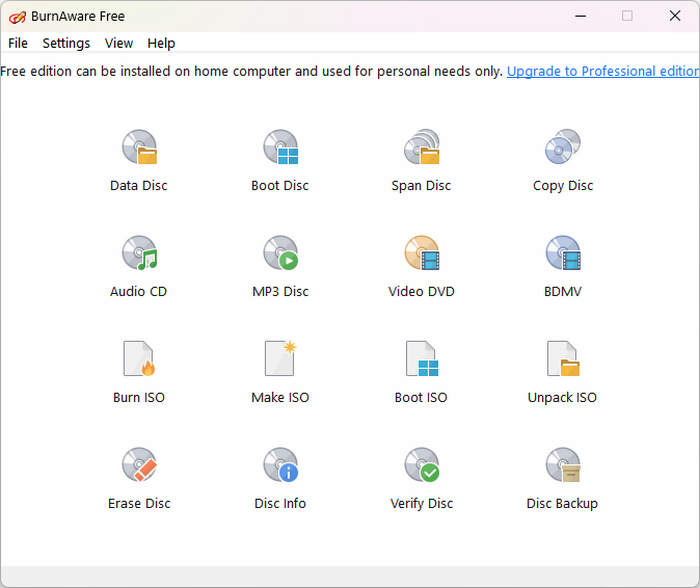Viewport: 700px width, 588px height.
Task: Open the Disc Info tool icon
Action: (x=280, y=464)
